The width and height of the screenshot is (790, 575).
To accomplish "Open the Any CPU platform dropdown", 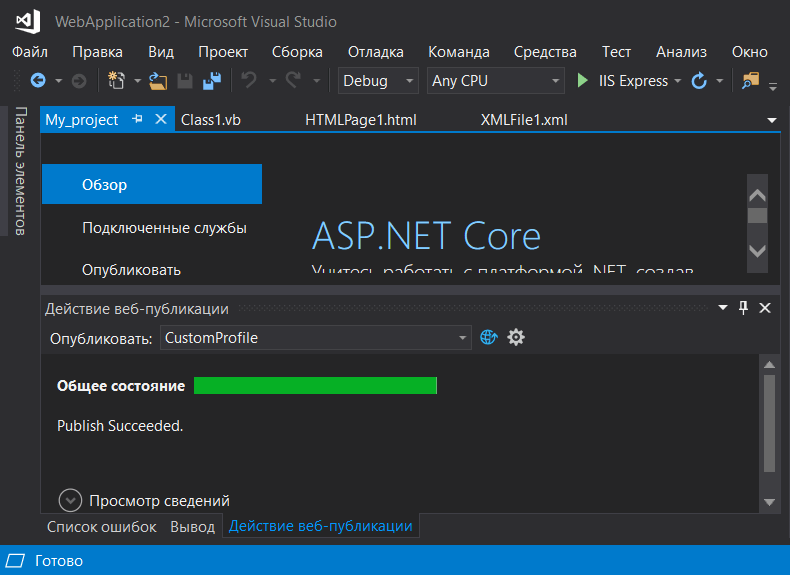I will point(495,81).
